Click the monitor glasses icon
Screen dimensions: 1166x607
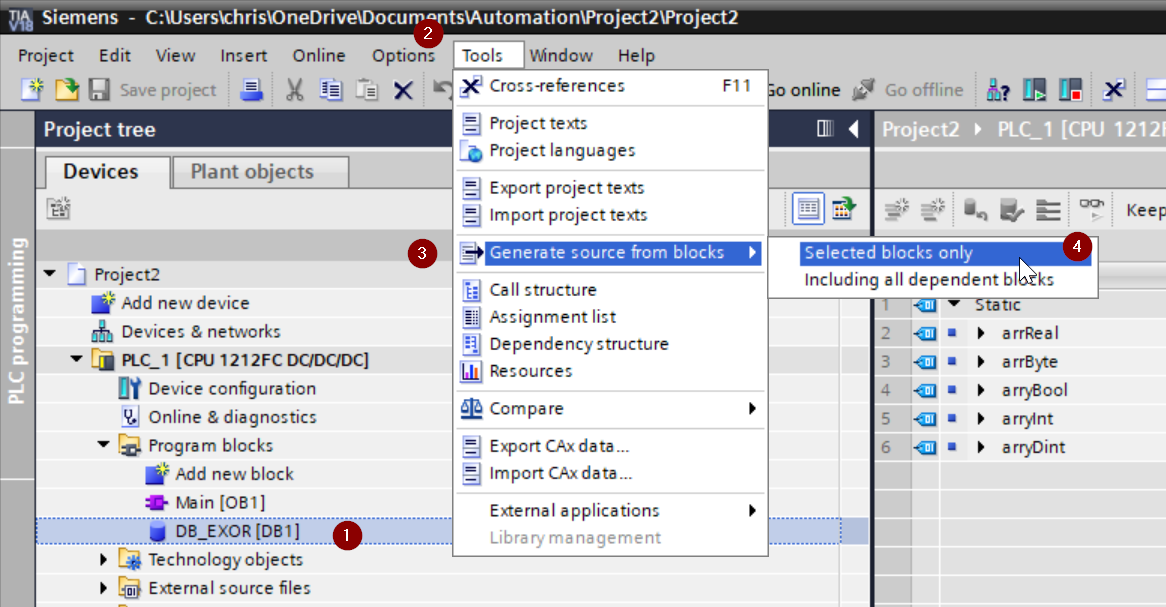click(1092, 208)
